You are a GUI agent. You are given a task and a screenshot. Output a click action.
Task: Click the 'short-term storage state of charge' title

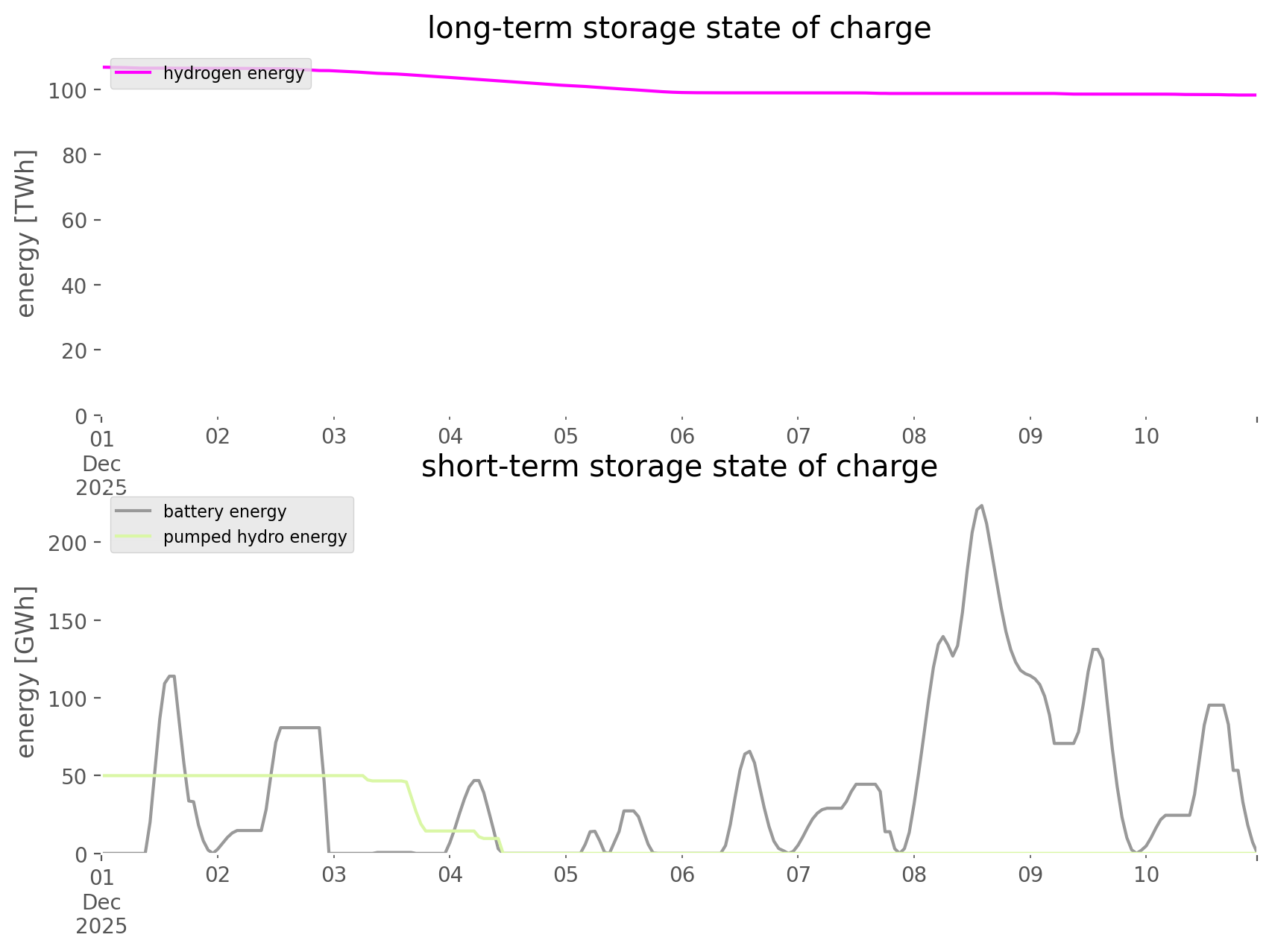coord(678,467)
